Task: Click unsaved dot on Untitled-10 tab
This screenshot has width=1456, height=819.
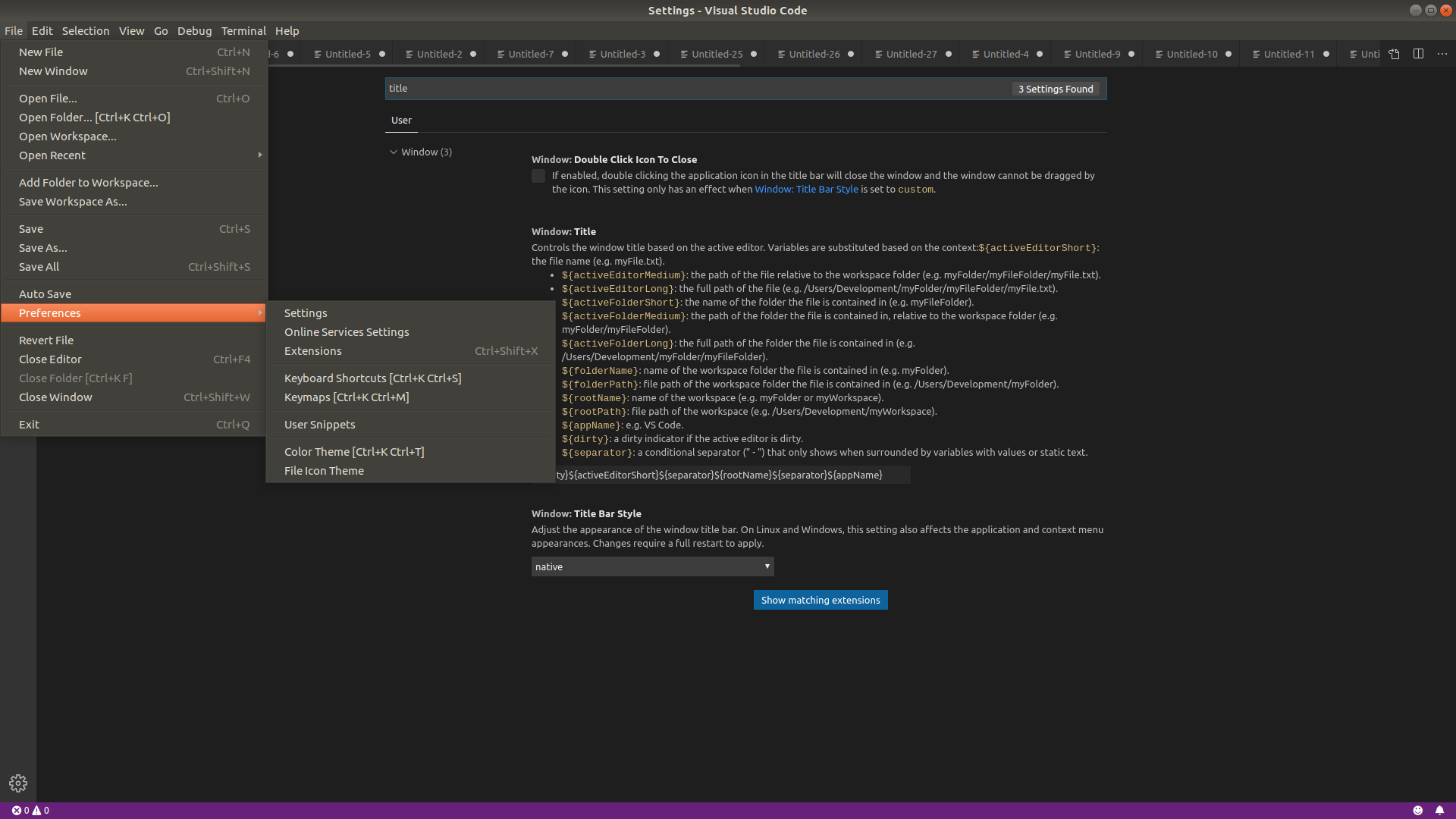Action: pyautogui.click(x=1228, y=54)
